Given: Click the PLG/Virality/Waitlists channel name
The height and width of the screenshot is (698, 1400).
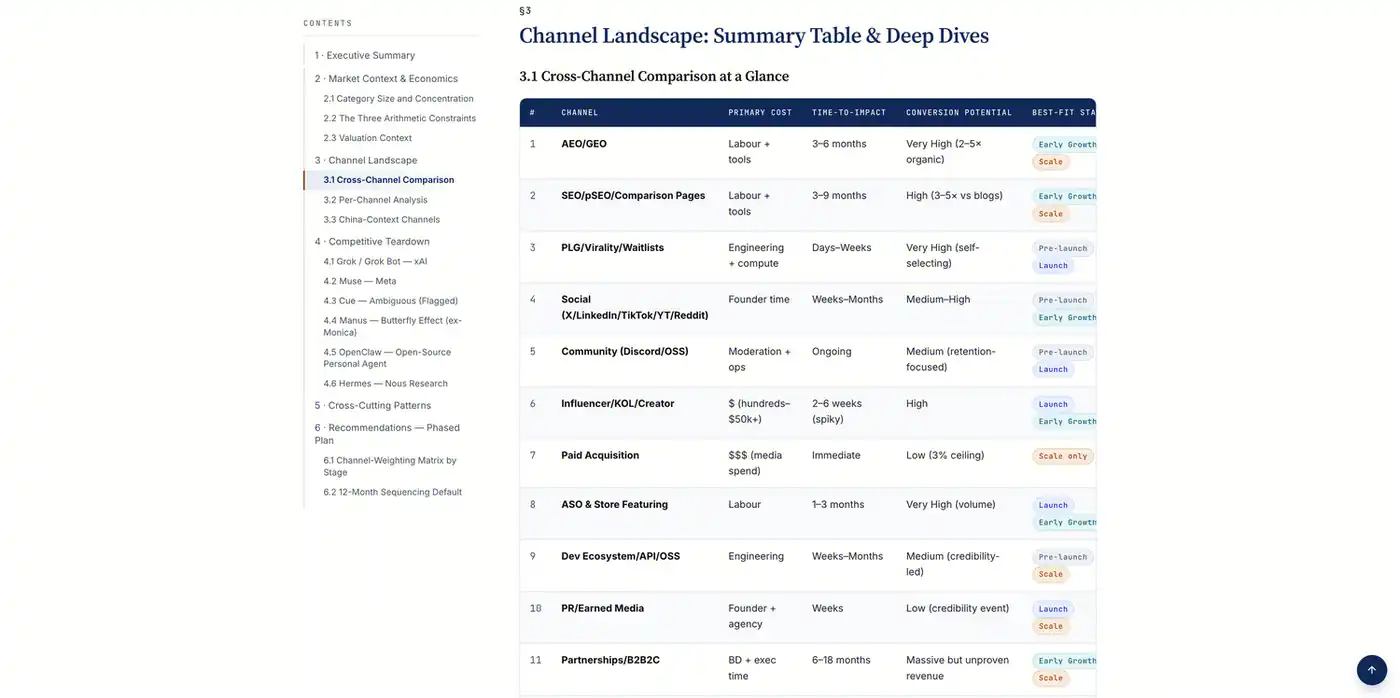Looking at the screenshot, I should (612, 248).
